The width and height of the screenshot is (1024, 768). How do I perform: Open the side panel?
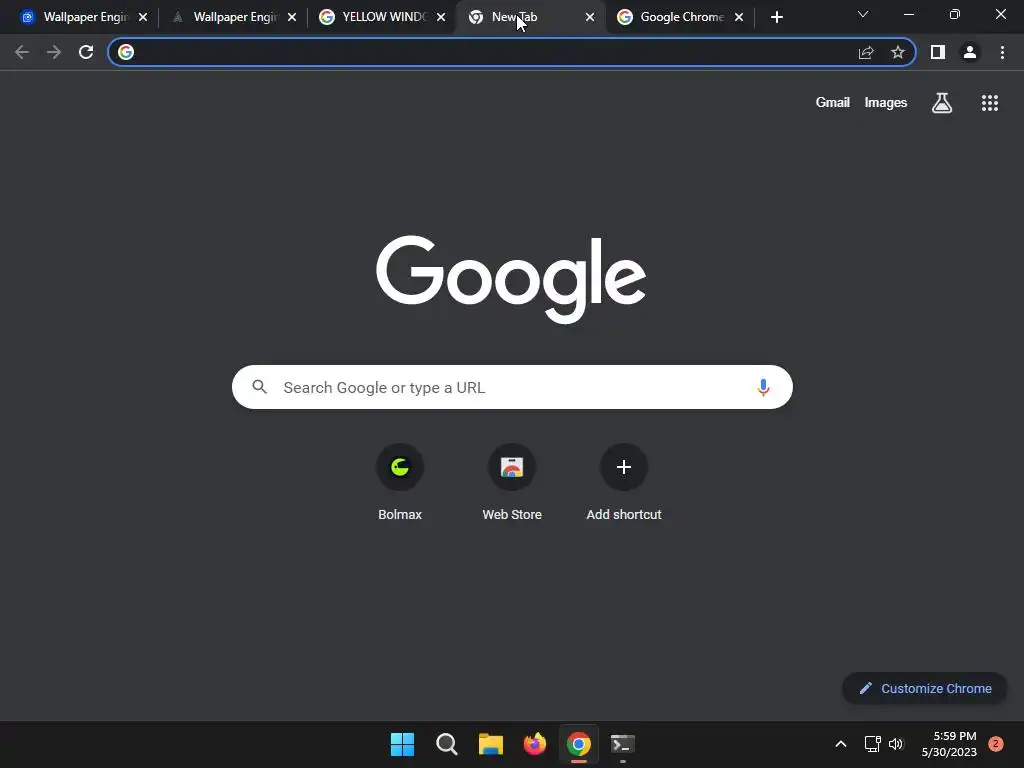click(938, 52)
